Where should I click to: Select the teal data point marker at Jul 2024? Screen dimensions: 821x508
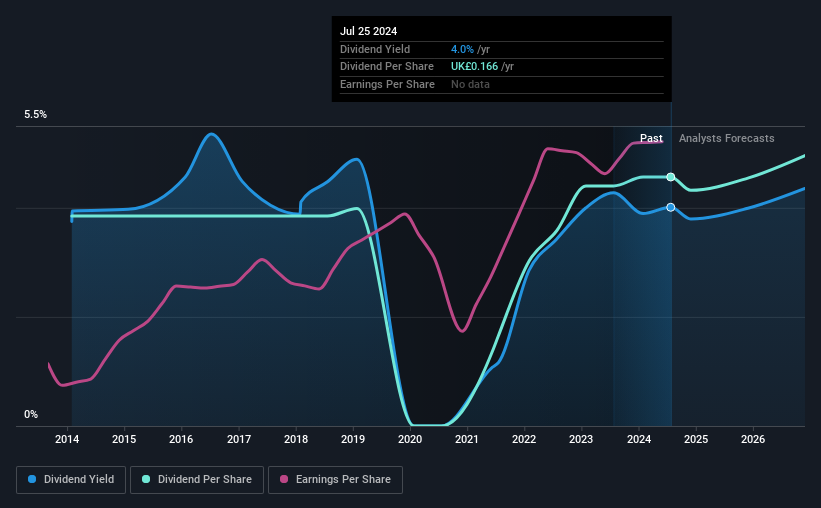tap(671, 177)
